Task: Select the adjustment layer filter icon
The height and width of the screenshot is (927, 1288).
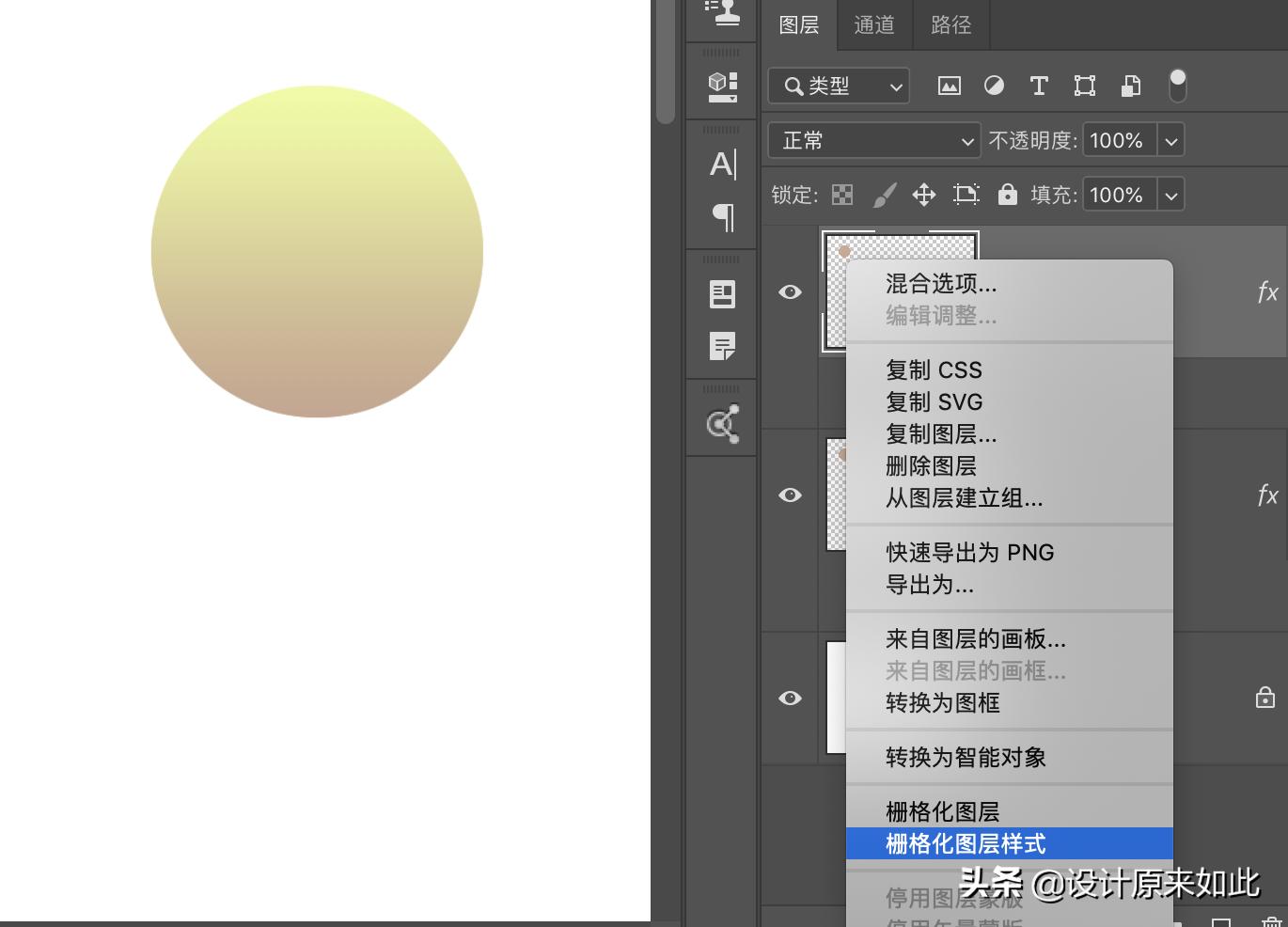Action: (x=994, y=86)
